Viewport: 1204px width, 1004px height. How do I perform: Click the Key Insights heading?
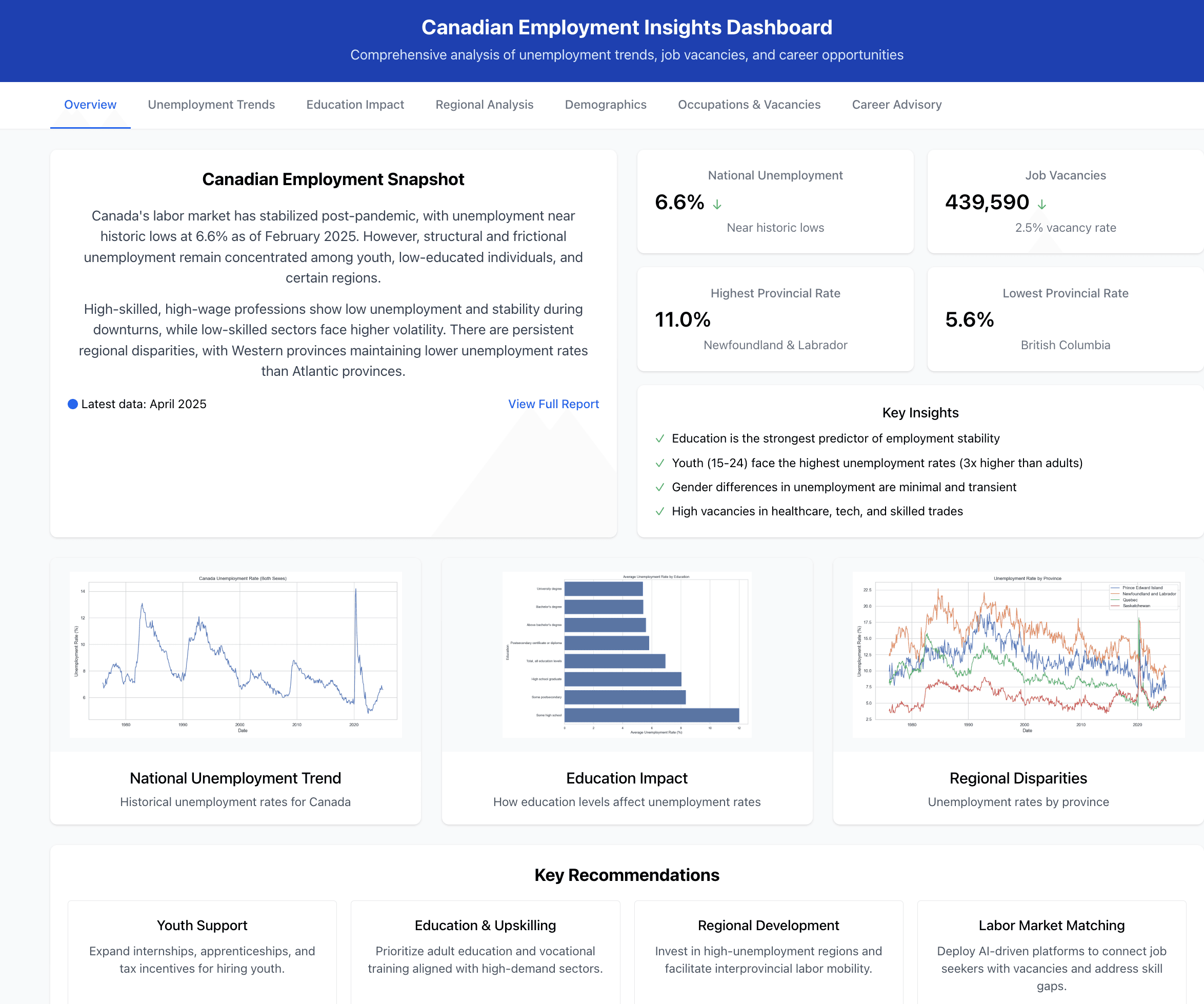tap(920, 413)
